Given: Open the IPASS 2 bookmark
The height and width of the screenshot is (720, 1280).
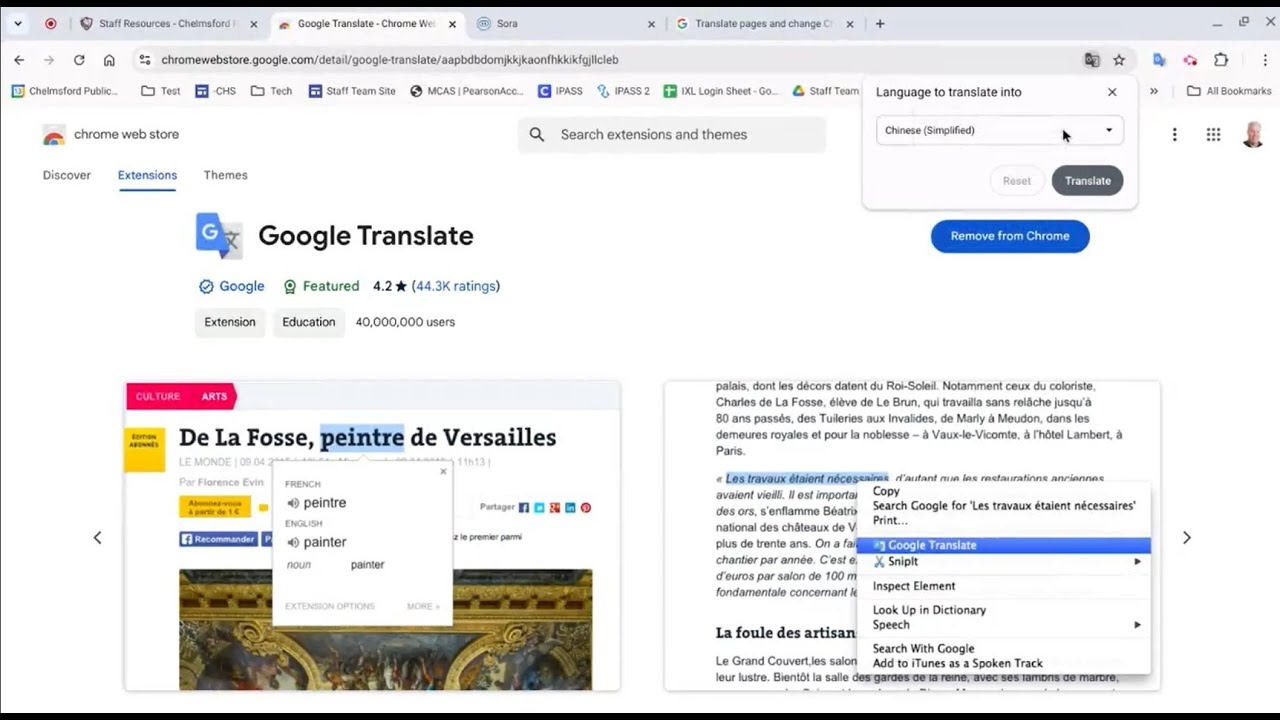Looking at the screenshot, I should pyautogui.click(x=623, y=91).
